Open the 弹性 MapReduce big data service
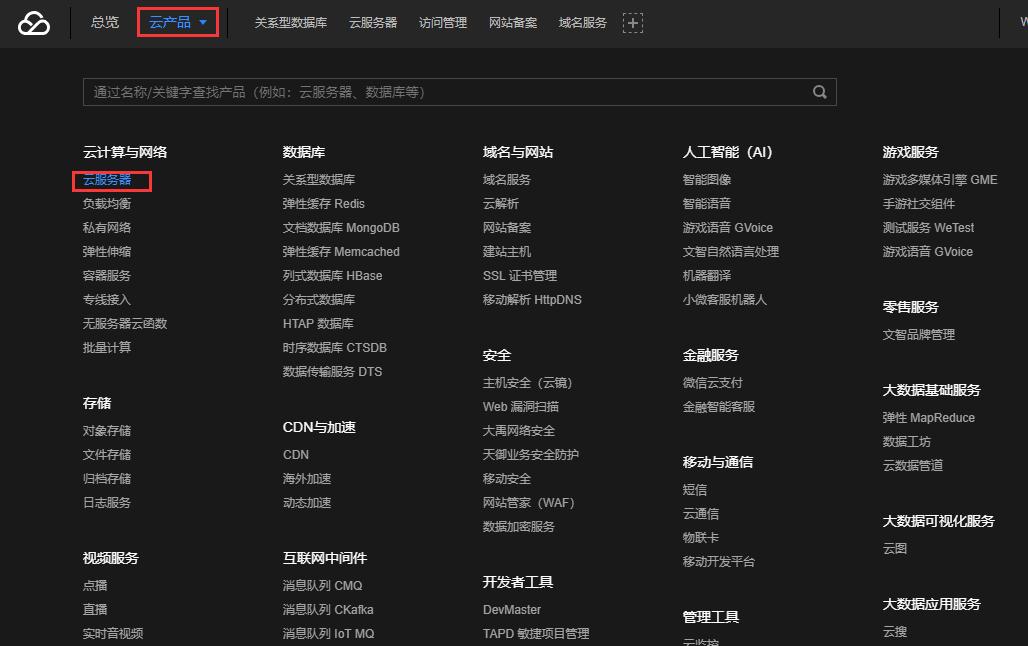 point(927,417)
